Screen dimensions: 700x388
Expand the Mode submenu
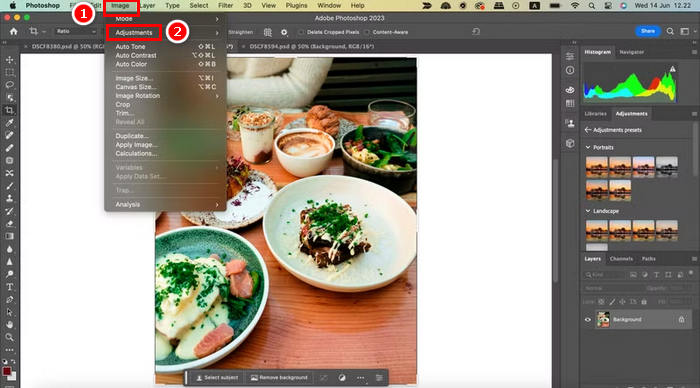166,19
